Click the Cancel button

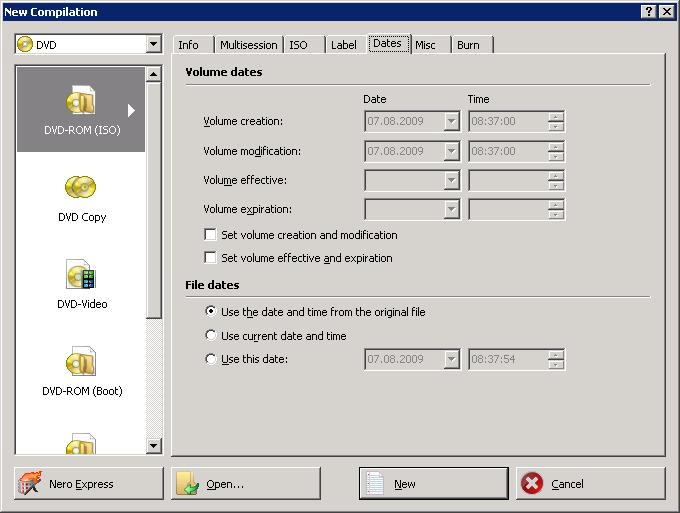click(591, 483)
